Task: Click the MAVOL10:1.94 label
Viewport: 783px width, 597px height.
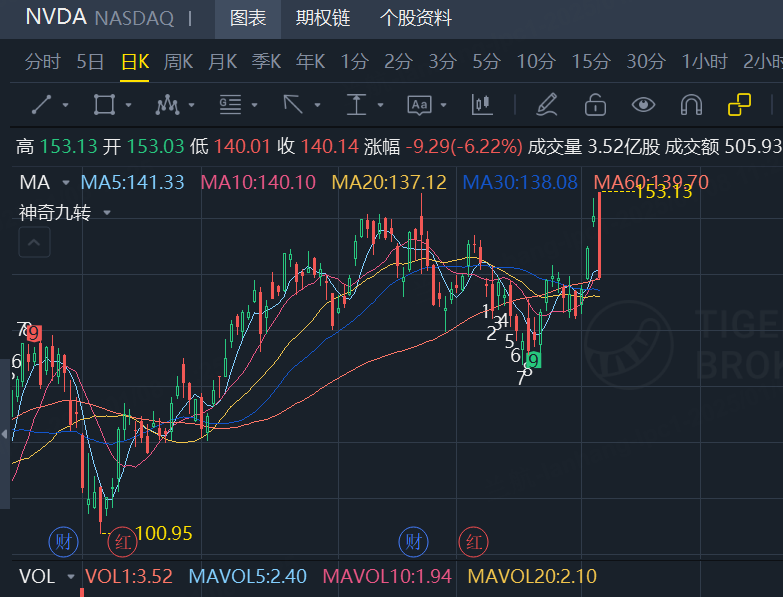Action: [x=387, y=577]
